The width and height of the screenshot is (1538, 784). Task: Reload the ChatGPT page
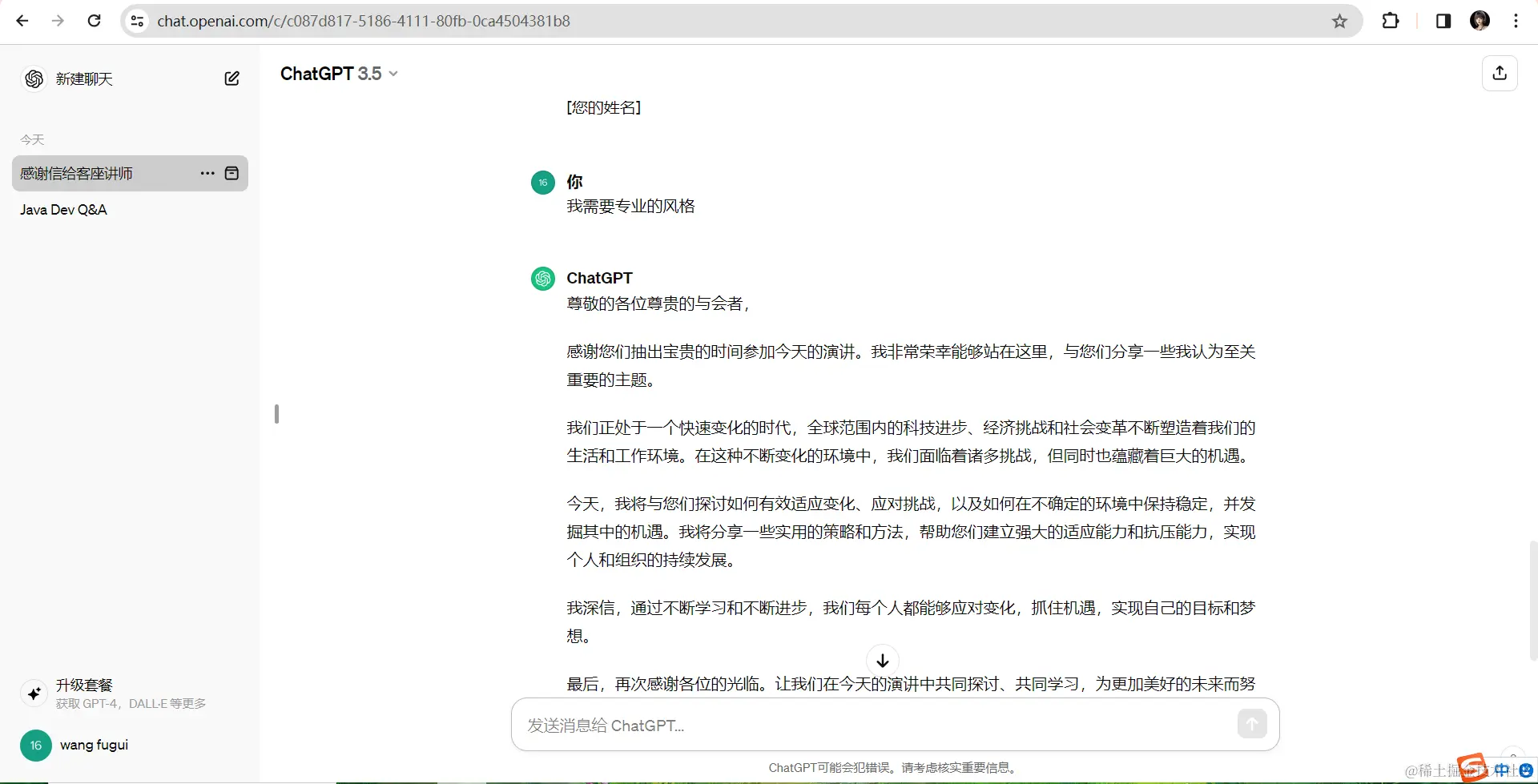pyautogui.click(x=94, y=21)
